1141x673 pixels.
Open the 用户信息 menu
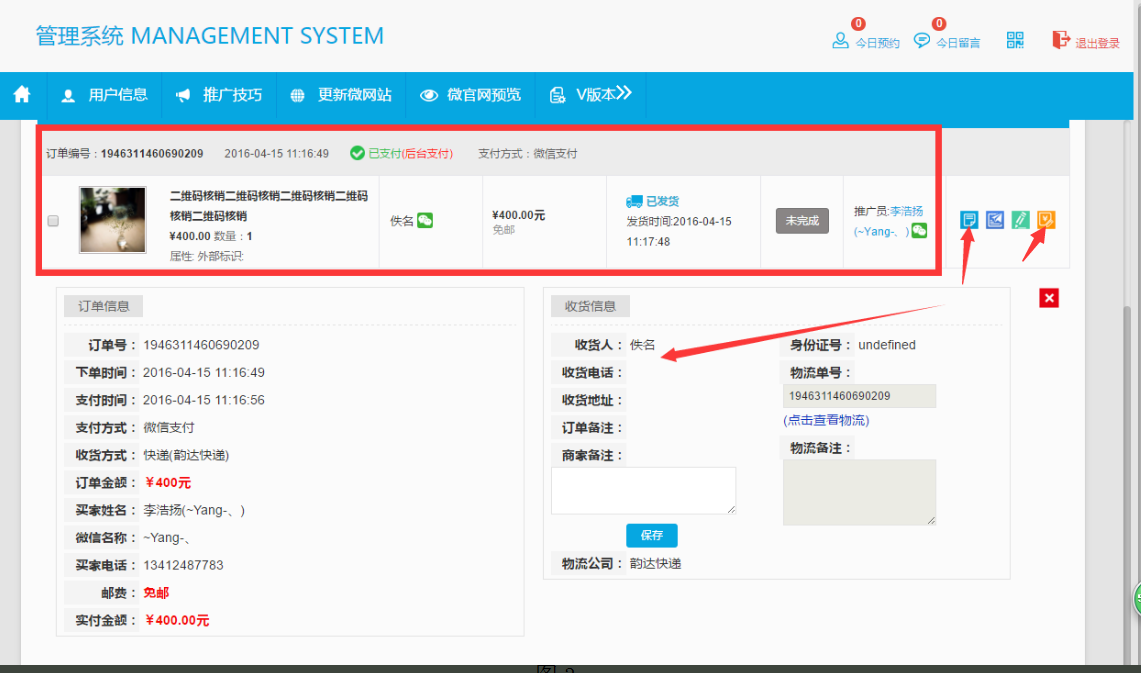pyautogui.click(x=105, y=95)
